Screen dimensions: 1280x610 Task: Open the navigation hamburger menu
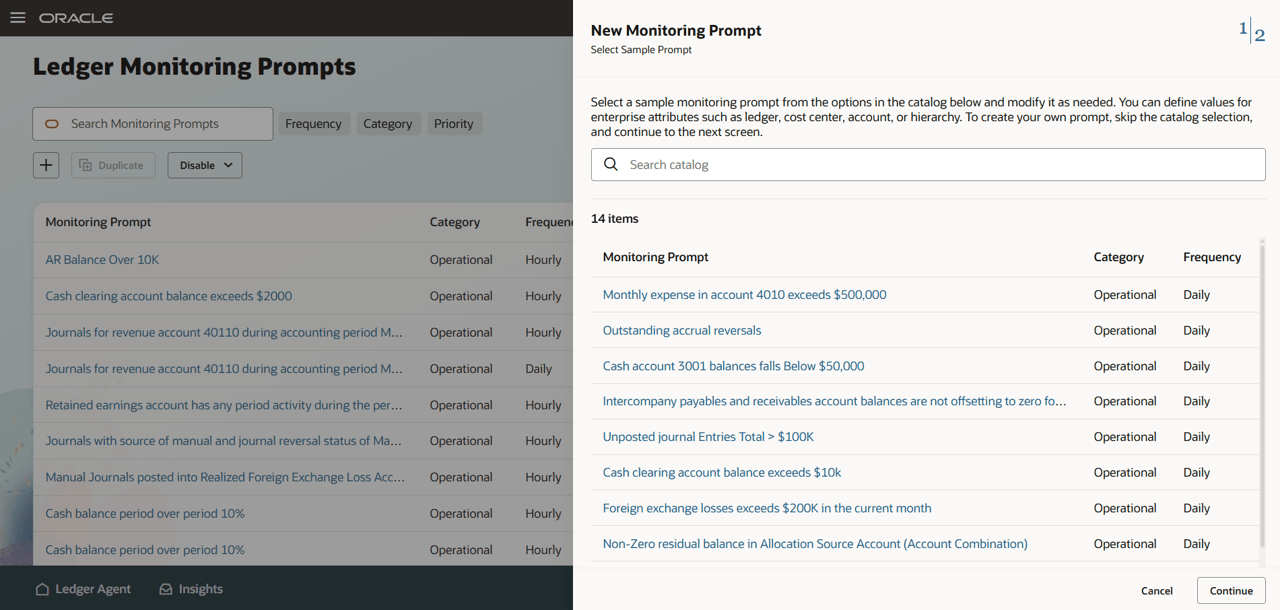pos(17,17)
